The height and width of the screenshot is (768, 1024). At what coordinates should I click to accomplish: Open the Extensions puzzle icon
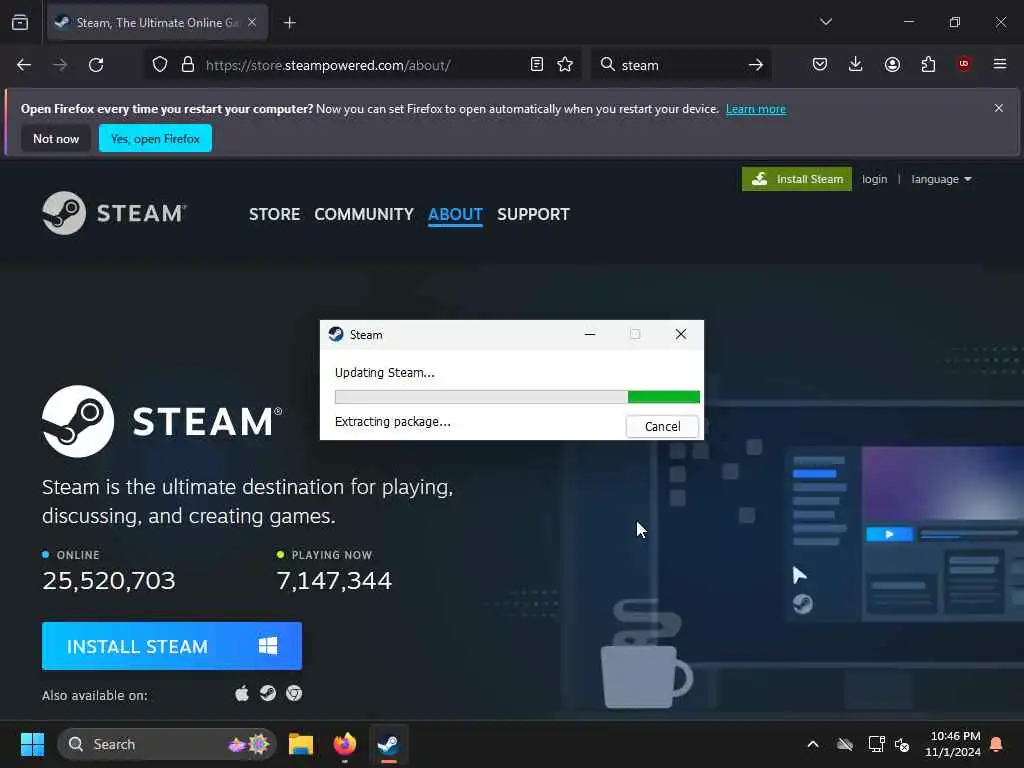pyautogui.click(x=928, y=64)
